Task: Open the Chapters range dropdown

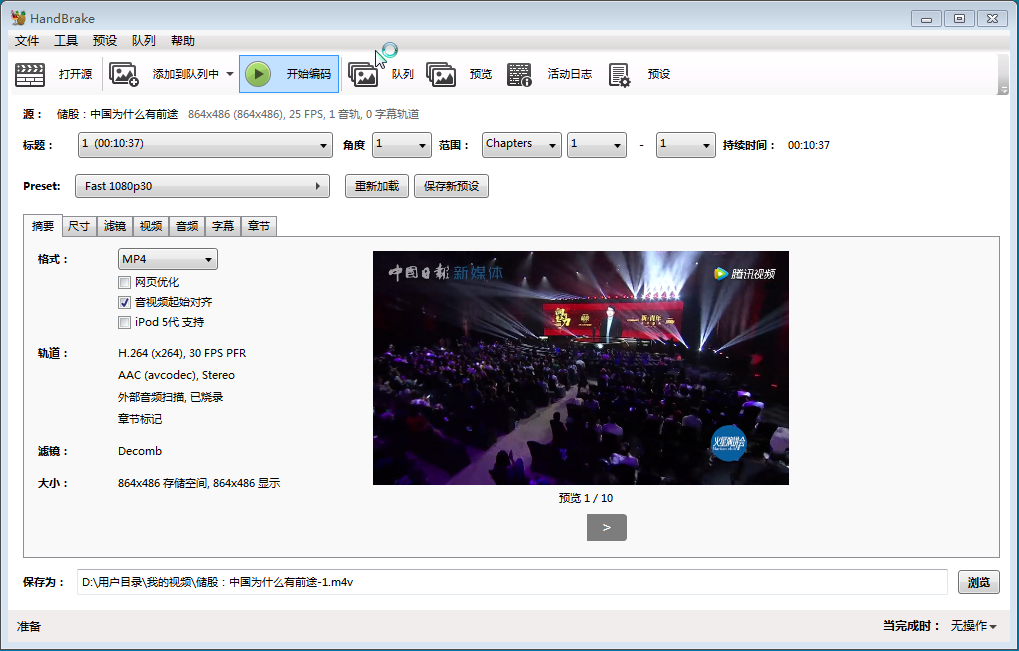Action: tap(521, 145)
